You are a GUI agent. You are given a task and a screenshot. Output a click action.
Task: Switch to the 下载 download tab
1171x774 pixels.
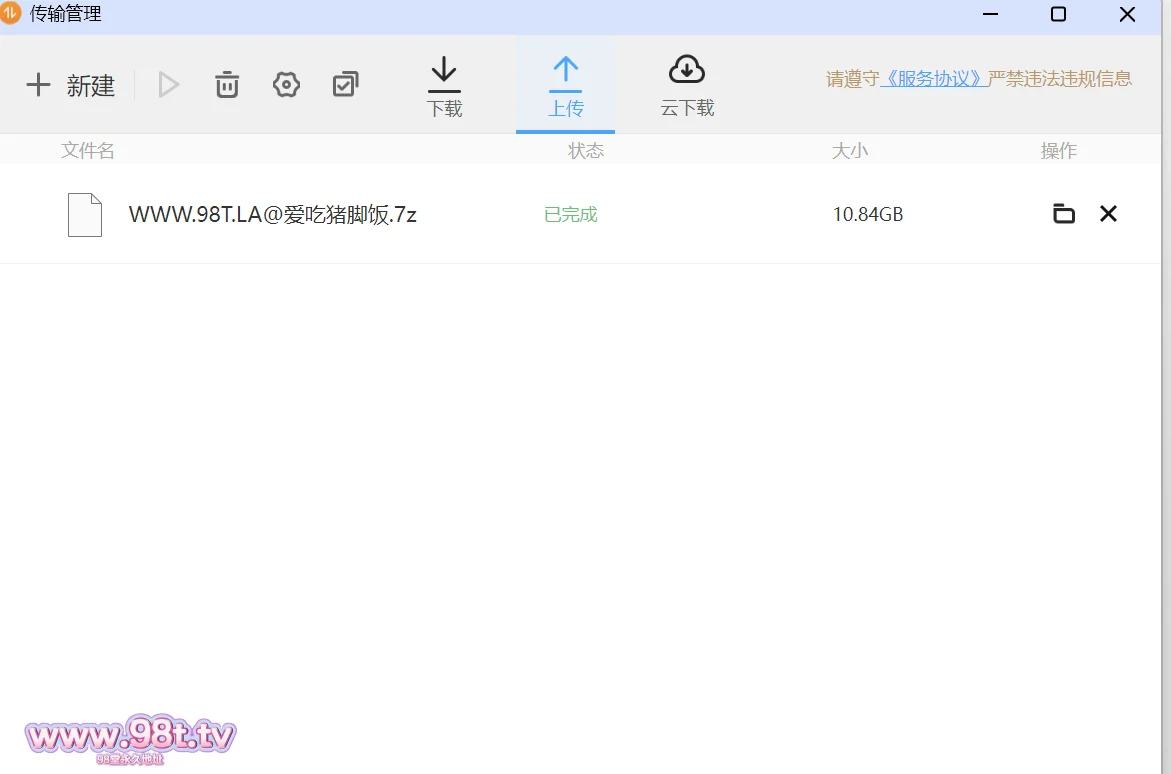[x=444, y=87]
